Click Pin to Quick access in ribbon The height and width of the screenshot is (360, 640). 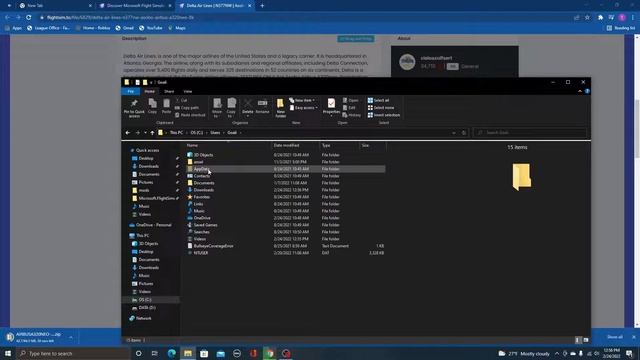[134, 108]
